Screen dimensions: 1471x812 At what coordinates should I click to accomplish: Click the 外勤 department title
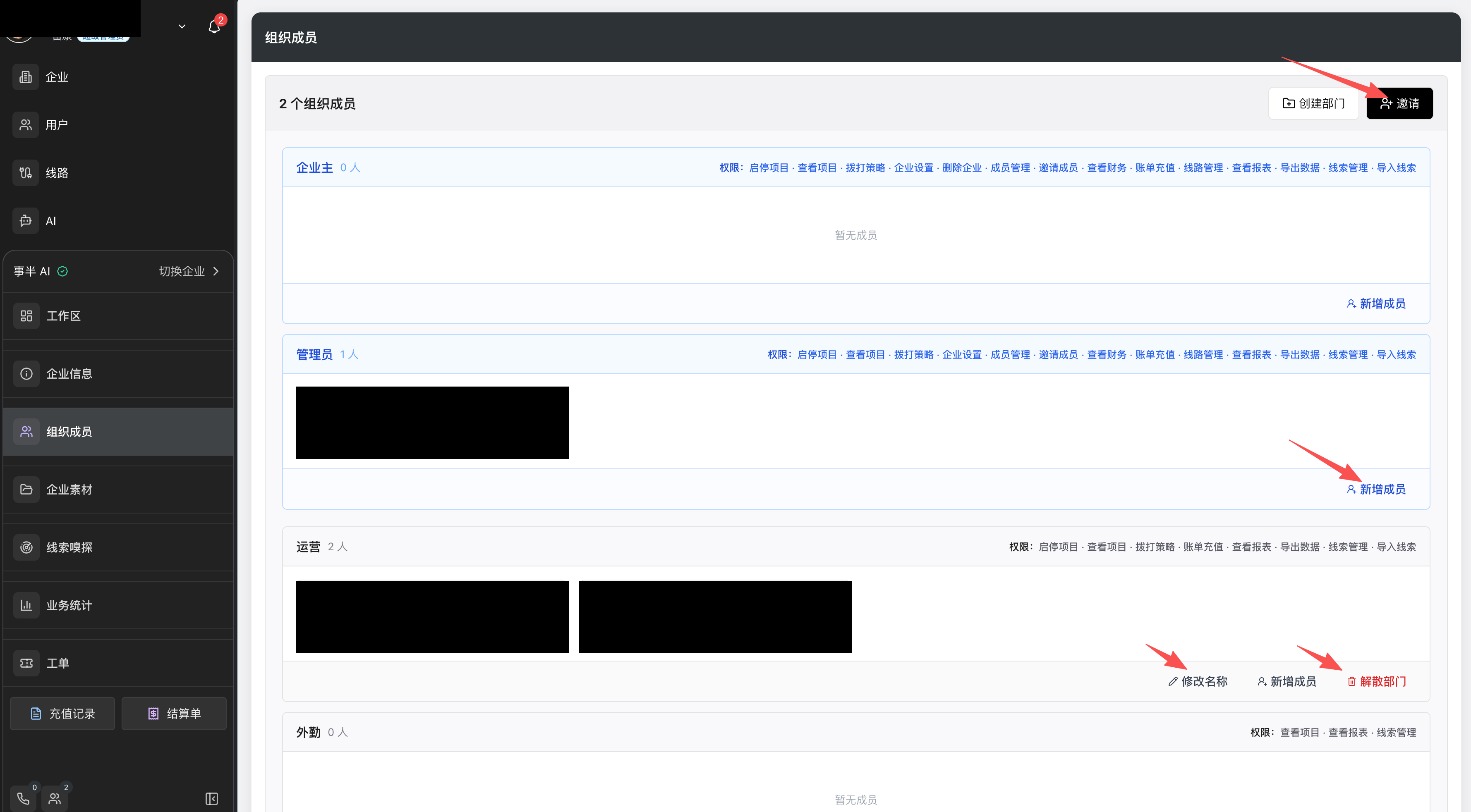pyautogui.click(x=308, y=732)
